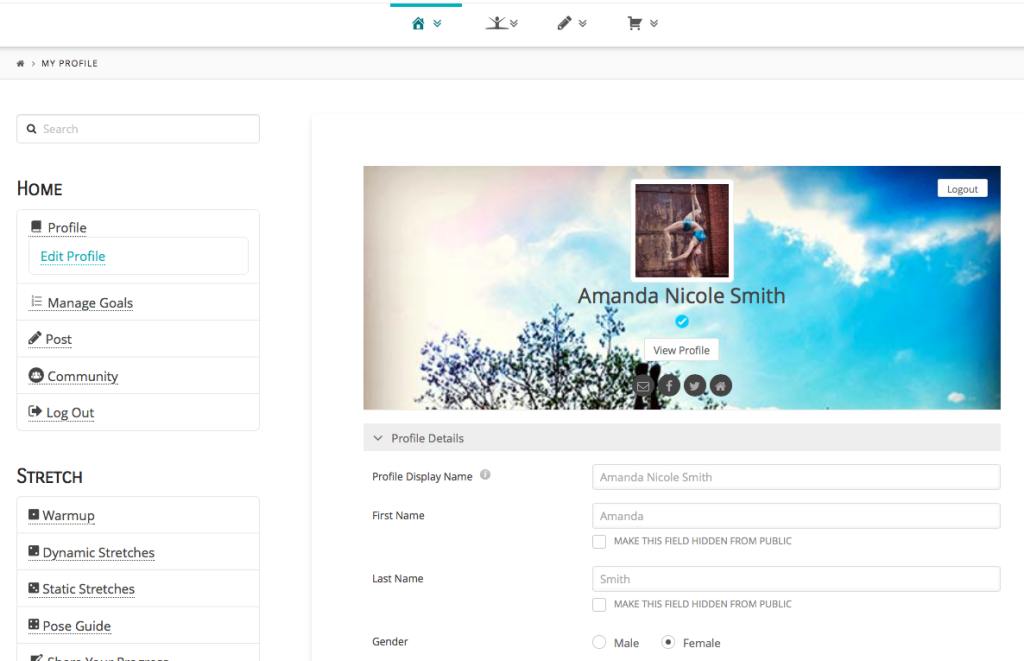Click the shopping cart icon in top navigation

[x=634, y=24]
